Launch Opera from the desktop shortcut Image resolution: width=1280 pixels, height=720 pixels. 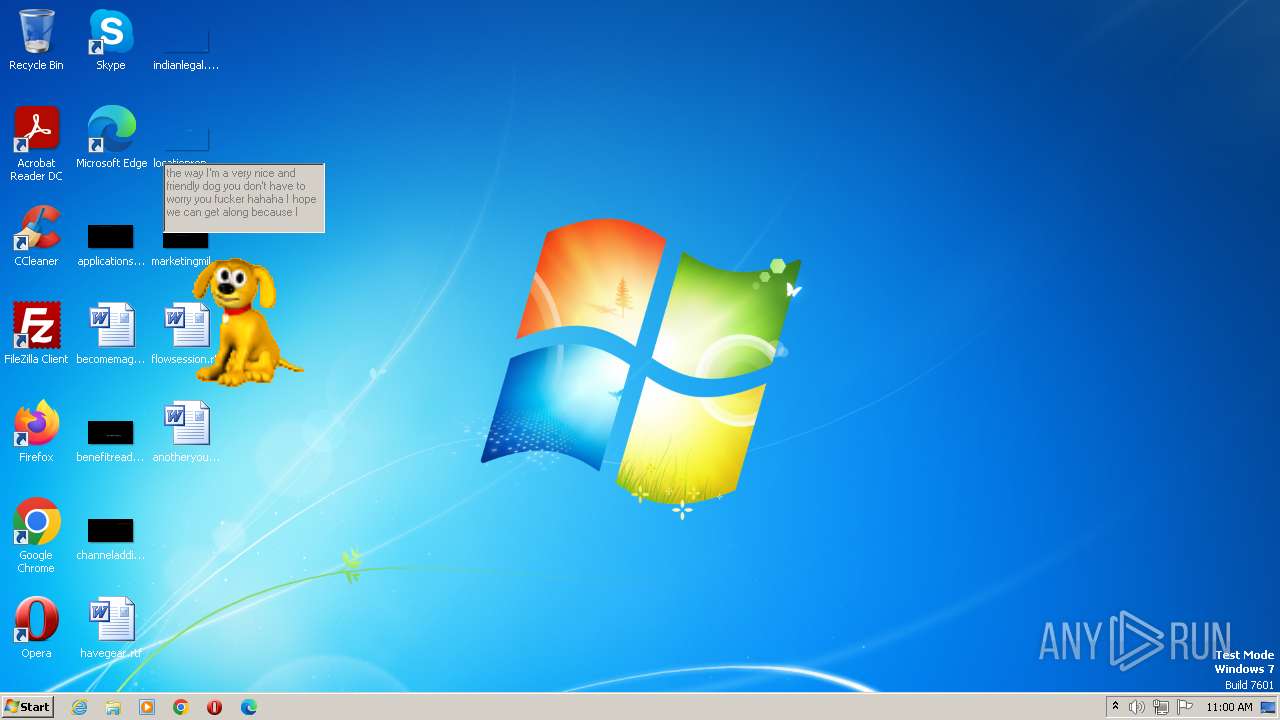[36, 628]
